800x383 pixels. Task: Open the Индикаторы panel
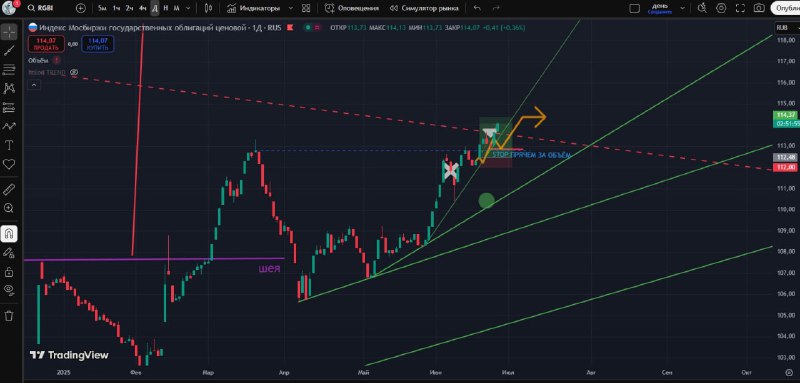(x=254, y=8)
